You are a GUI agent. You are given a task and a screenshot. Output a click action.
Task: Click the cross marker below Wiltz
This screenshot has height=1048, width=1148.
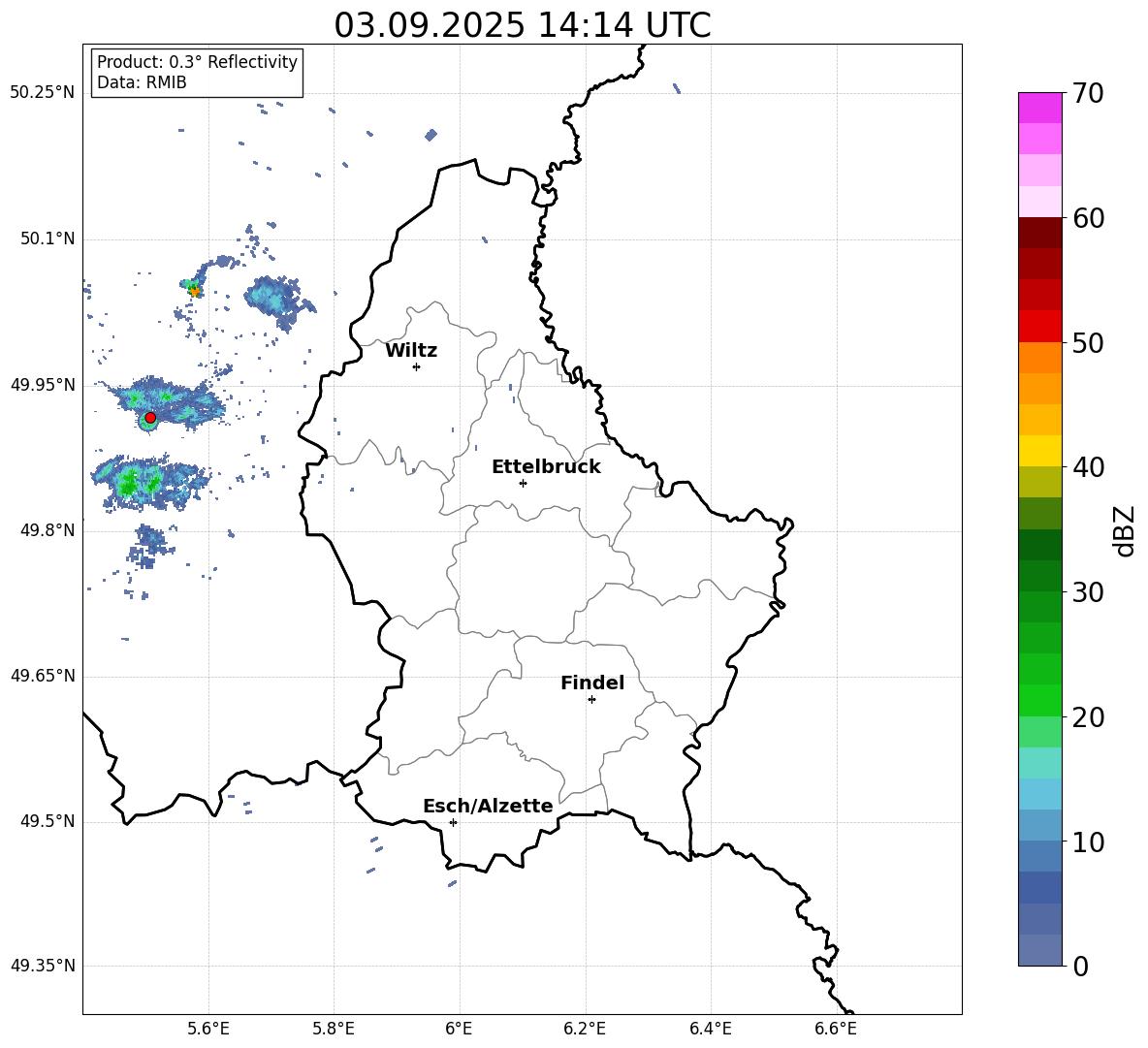point(416,366)
